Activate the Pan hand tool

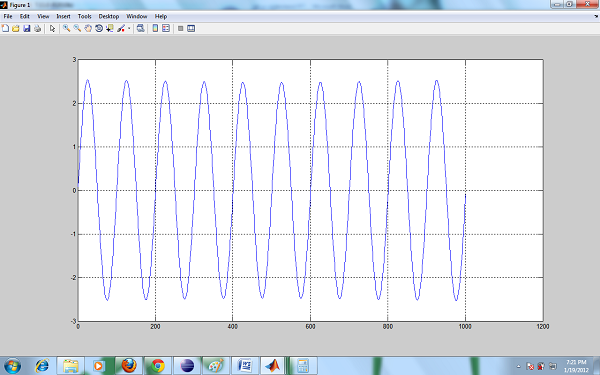click(88, 28)
